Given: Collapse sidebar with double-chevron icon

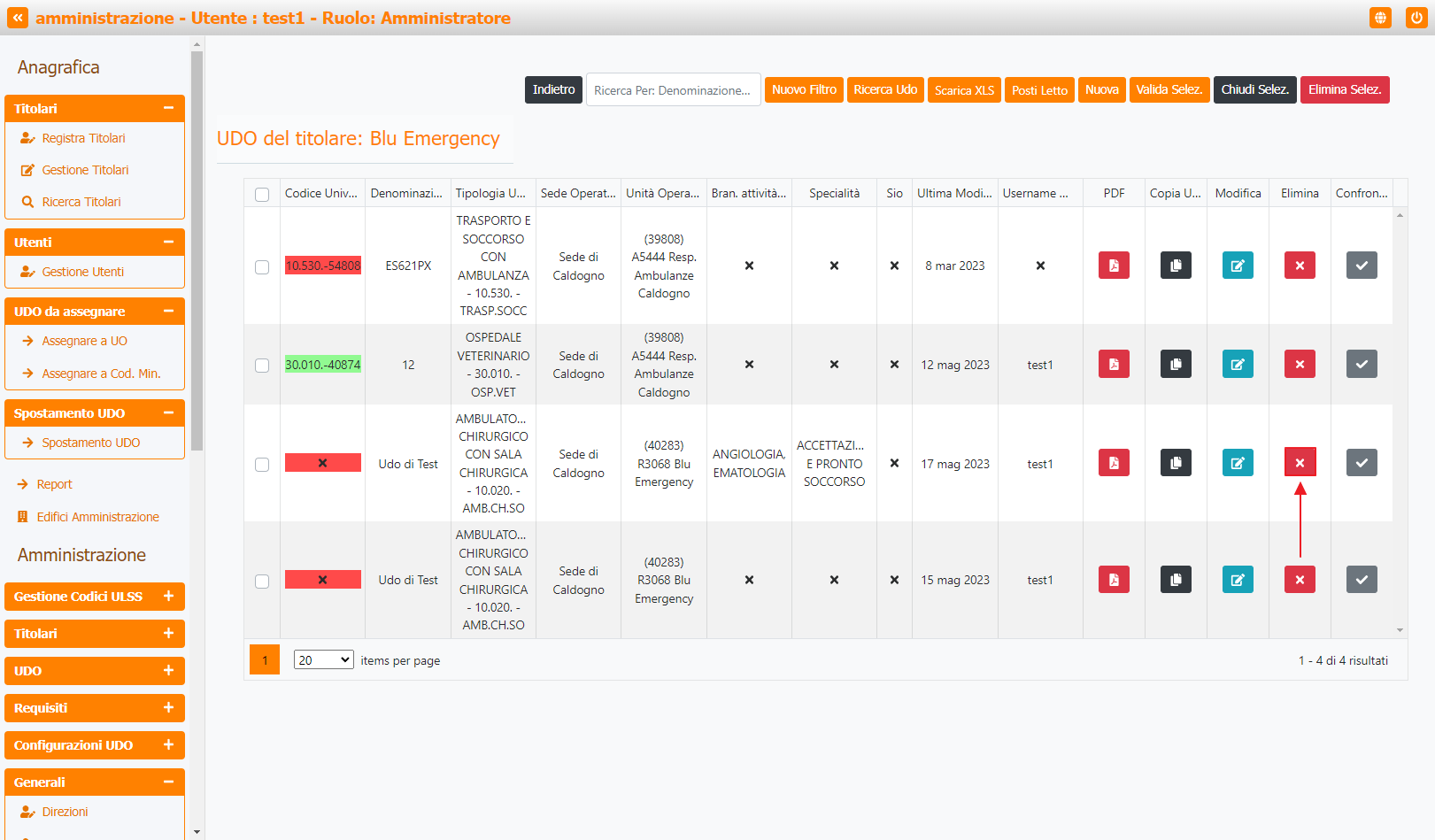Looking at the screenshot, I should (18, 18).
